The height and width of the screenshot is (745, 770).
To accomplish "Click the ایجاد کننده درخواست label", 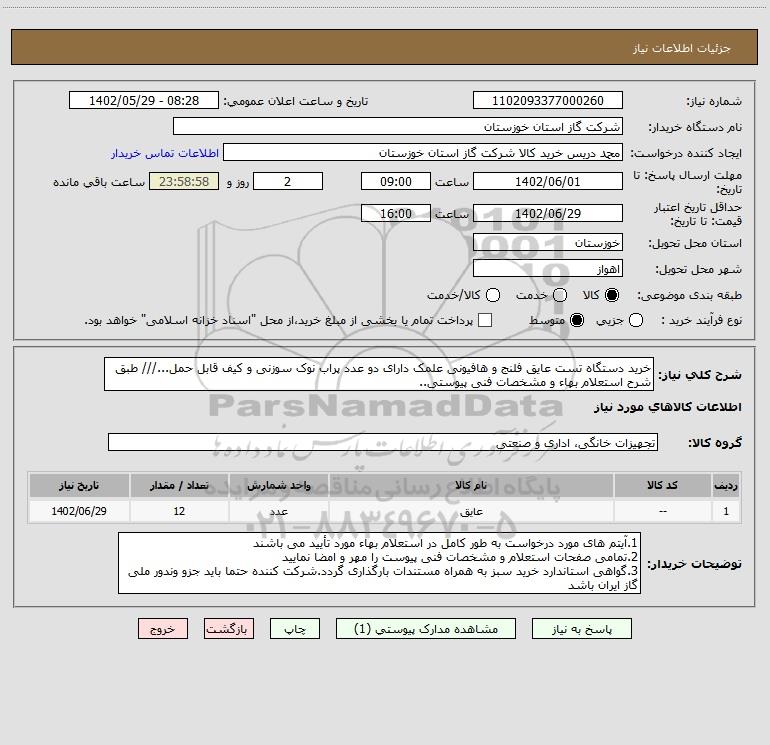I will (x=686, y=154).
